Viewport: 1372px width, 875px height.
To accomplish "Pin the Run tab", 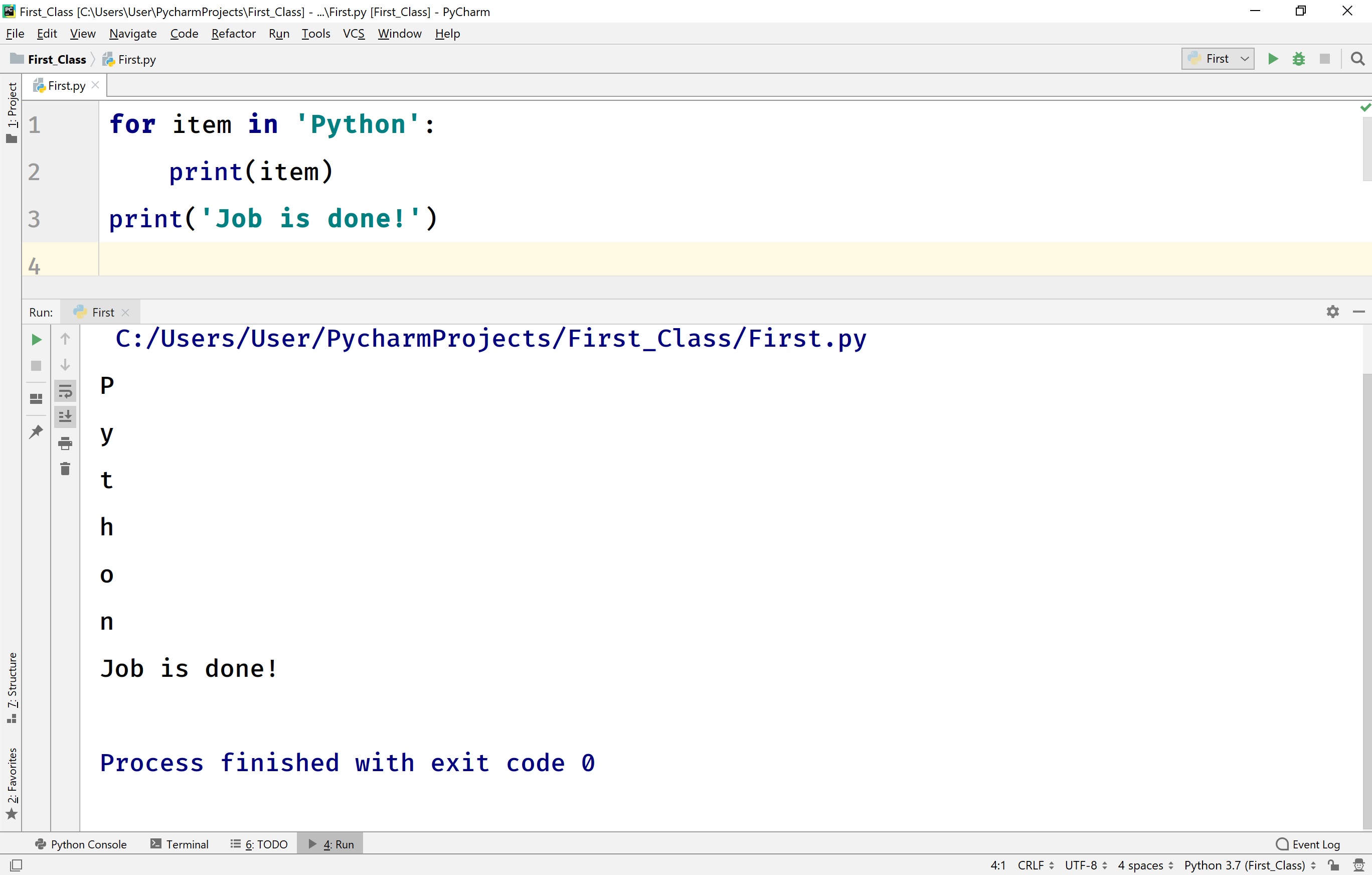I will tap(36, 431).
